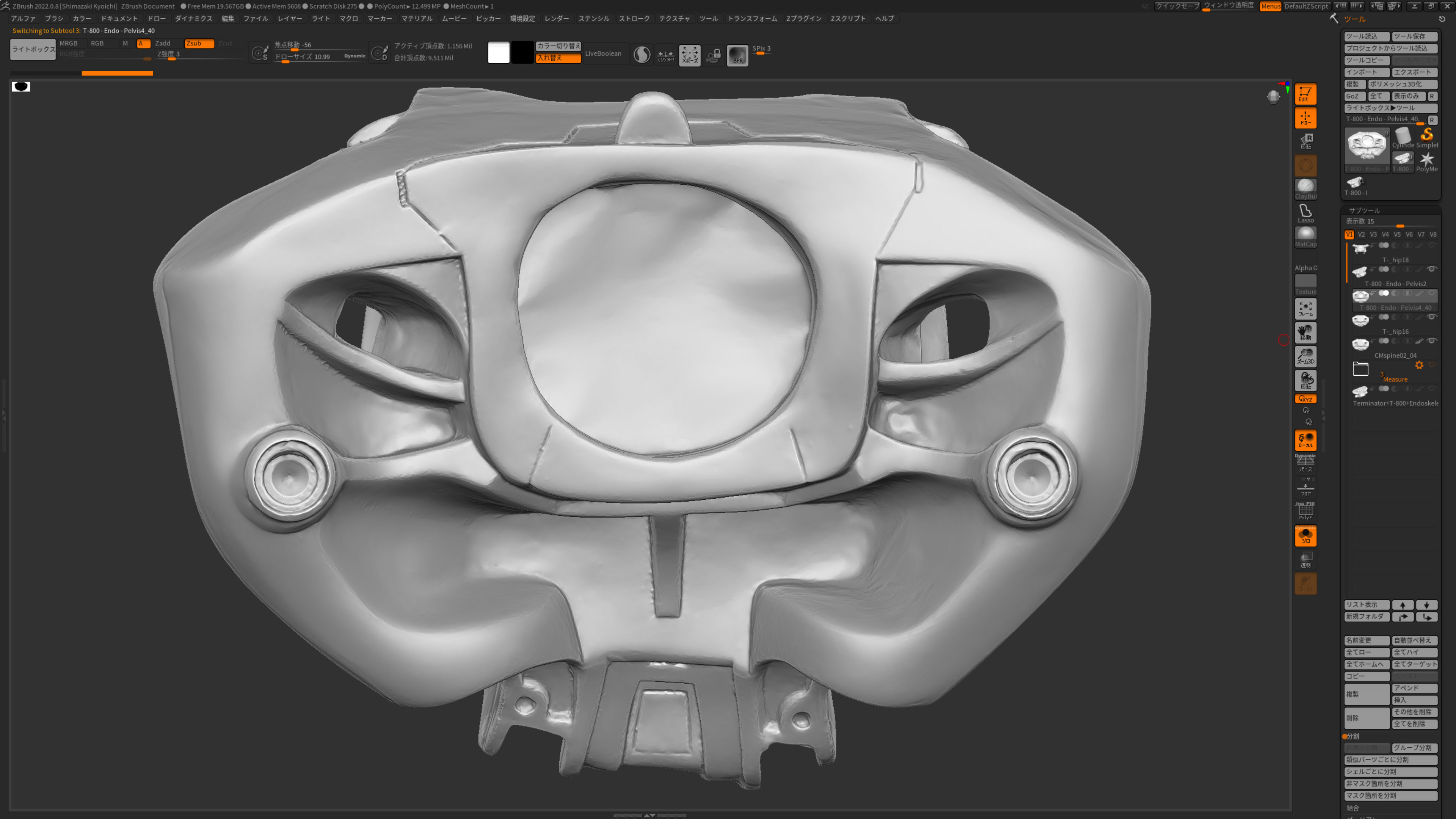The image size is (1456, 819).
Task: Toggle Edit mode button
Action: coord(1305,94)
